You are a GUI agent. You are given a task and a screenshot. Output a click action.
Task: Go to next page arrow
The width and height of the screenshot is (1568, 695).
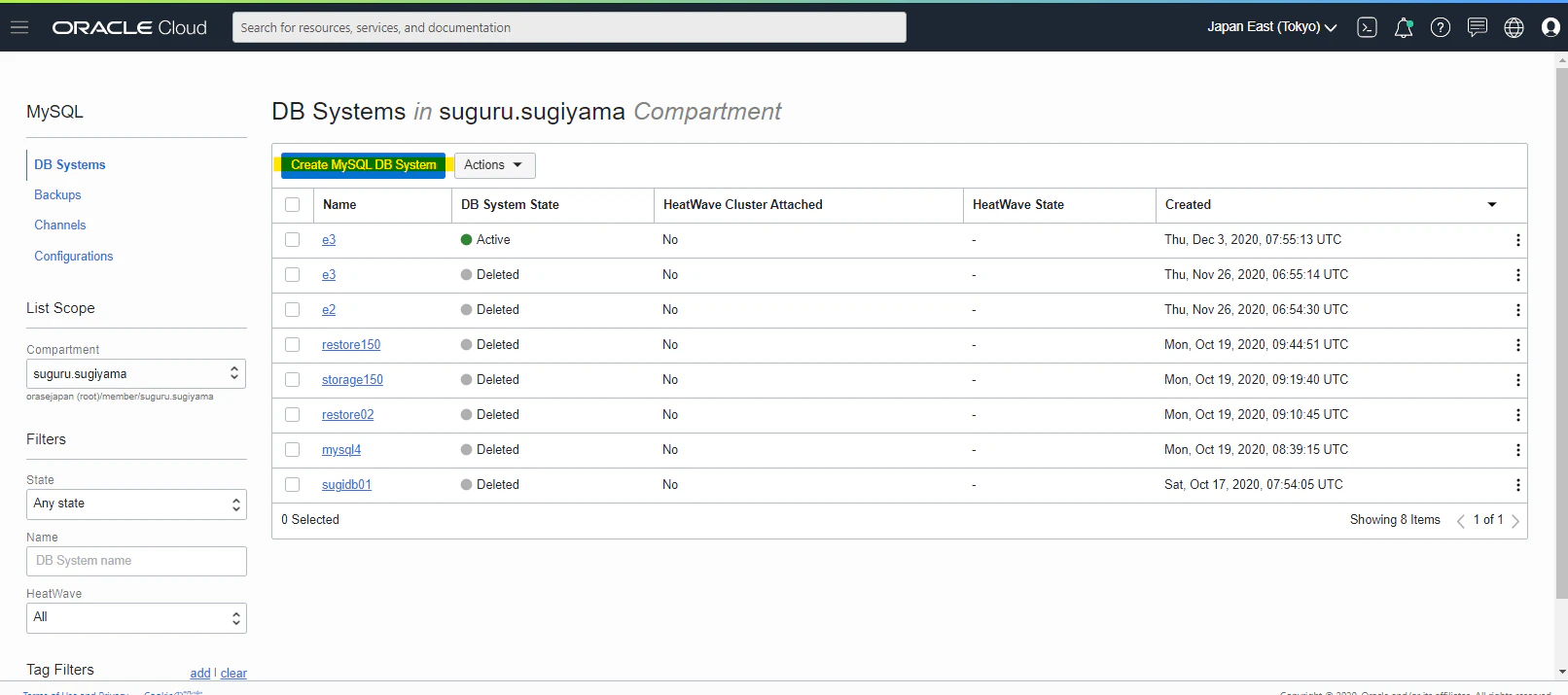coord(1515,521)
